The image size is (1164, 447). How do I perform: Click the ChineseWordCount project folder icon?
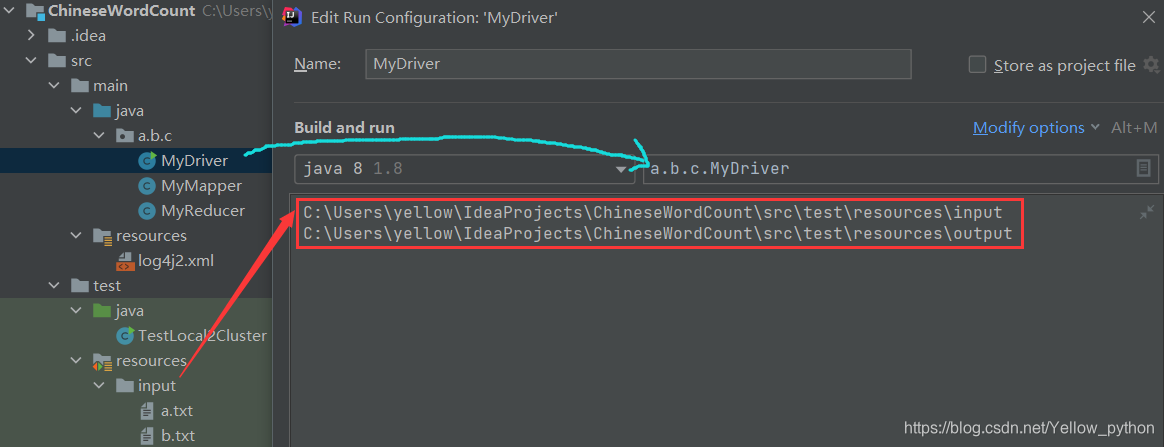[x=34, y=11]
